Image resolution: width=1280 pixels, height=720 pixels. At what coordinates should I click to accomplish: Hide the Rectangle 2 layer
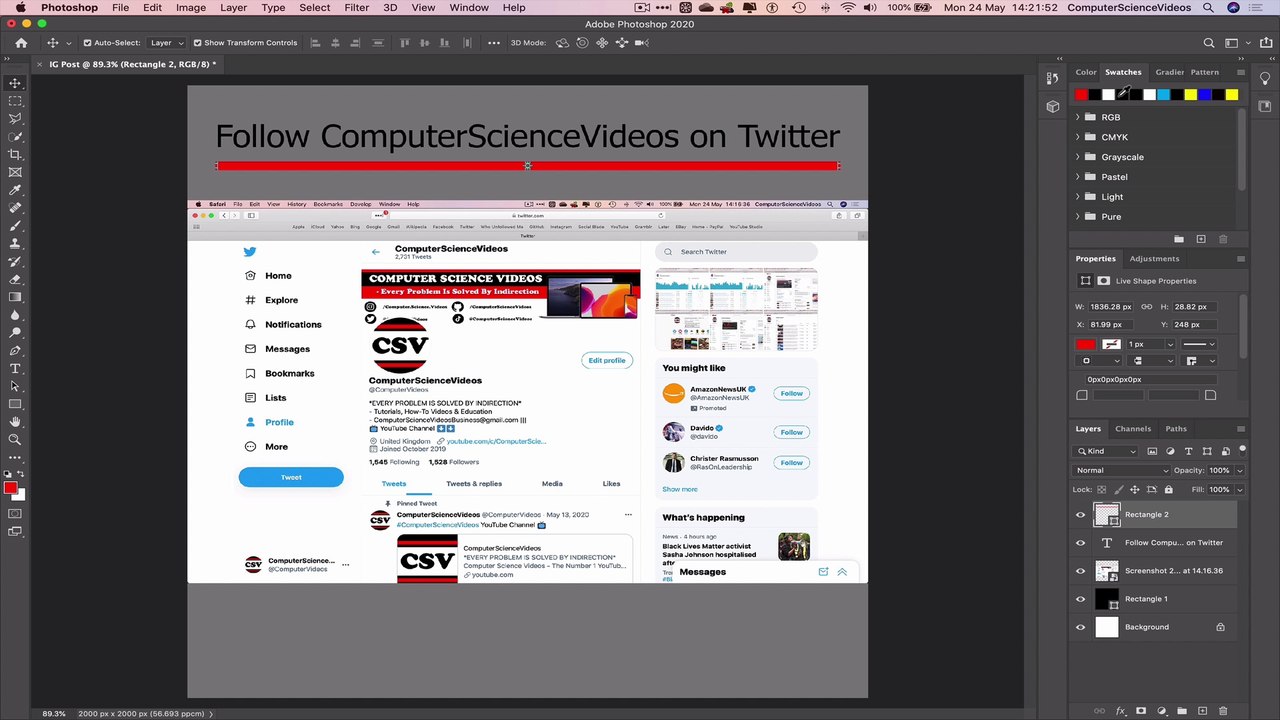point(1080,515)
